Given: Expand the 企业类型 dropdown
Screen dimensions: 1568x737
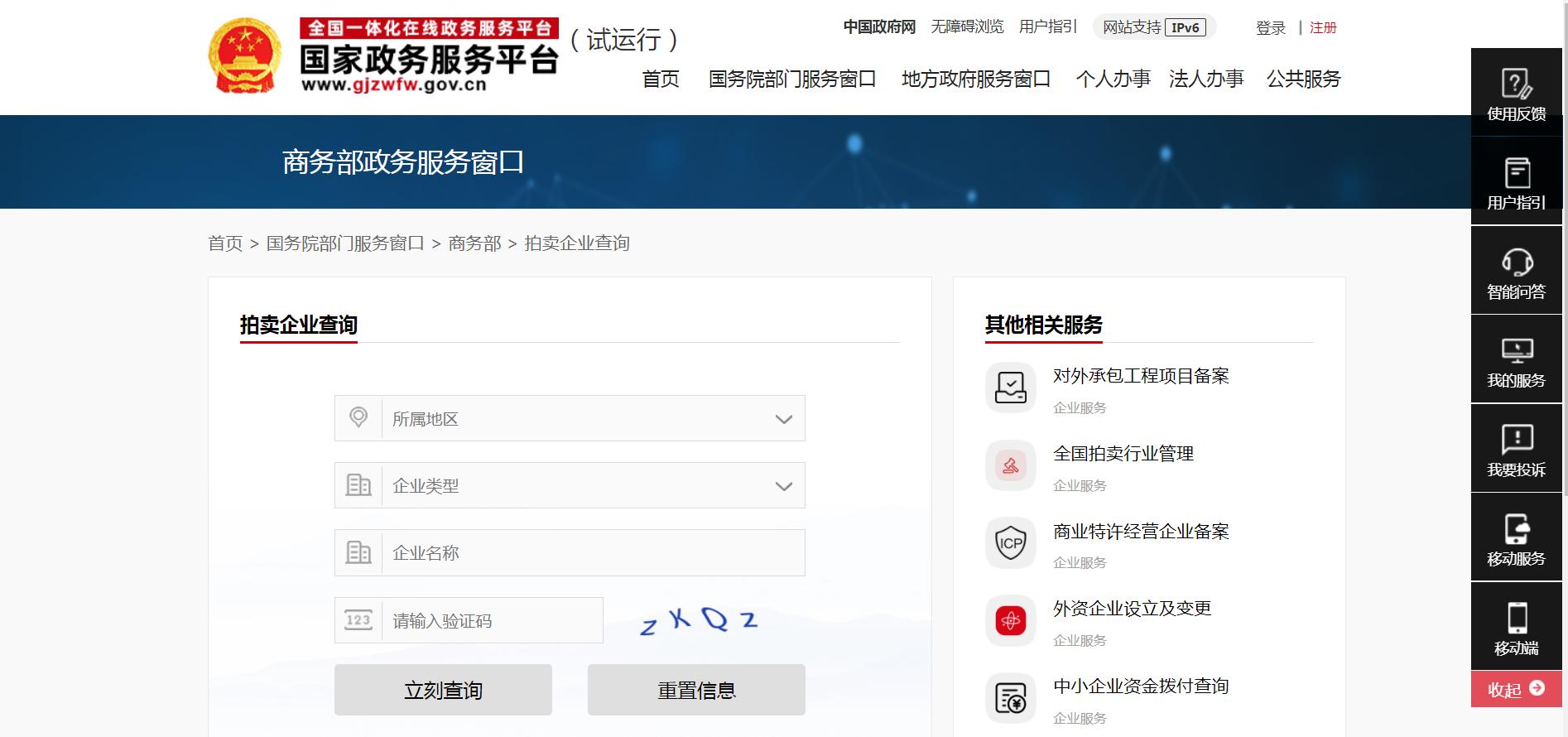Looking at the screenshot, I should tap(570, 485).
